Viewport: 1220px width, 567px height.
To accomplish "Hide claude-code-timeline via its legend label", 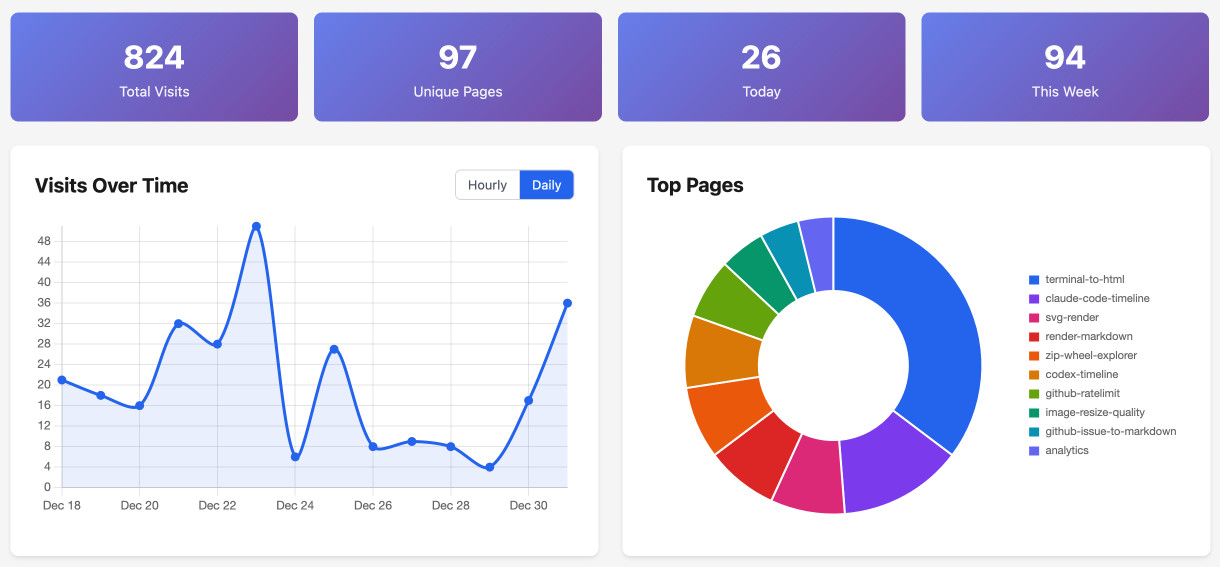I will pyautogui.click(x=1097, y=299).
